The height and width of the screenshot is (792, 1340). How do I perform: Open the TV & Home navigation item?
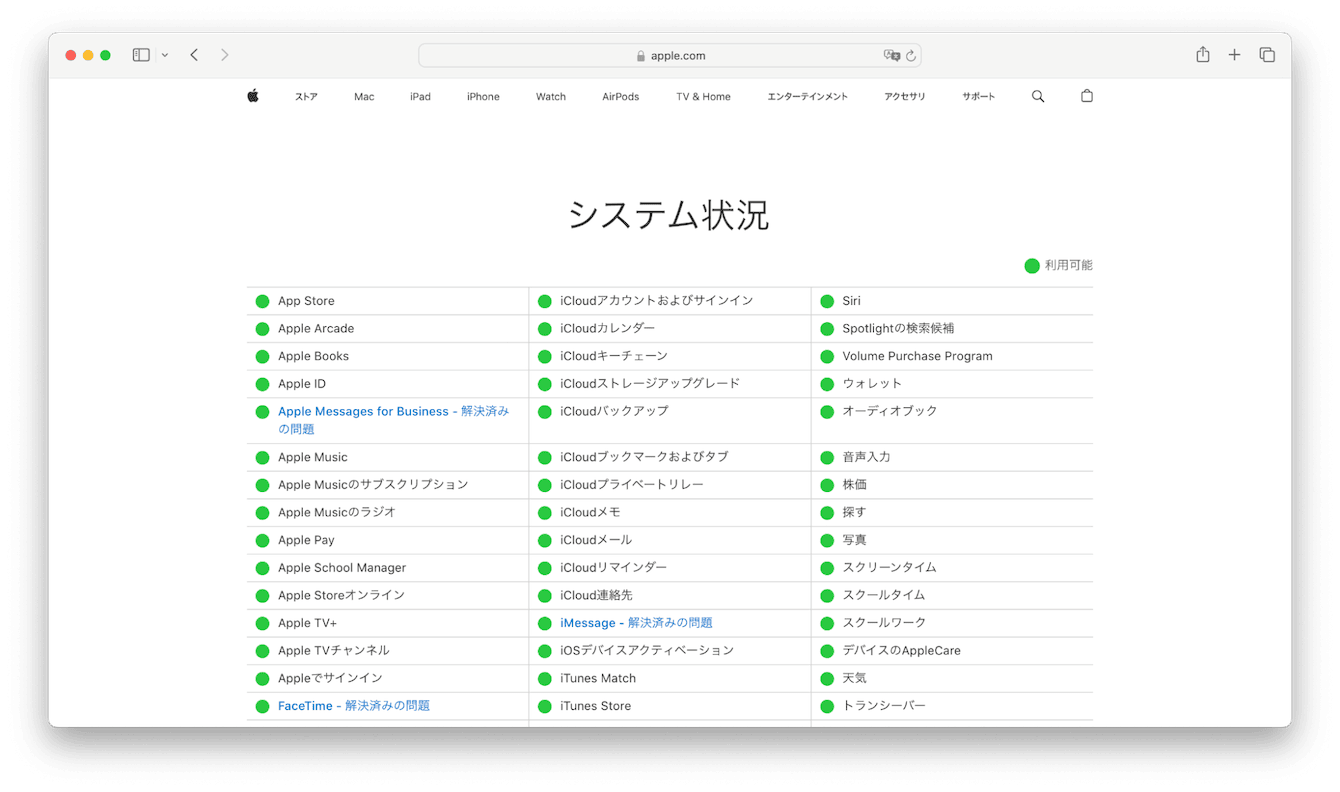coord(703,97)
